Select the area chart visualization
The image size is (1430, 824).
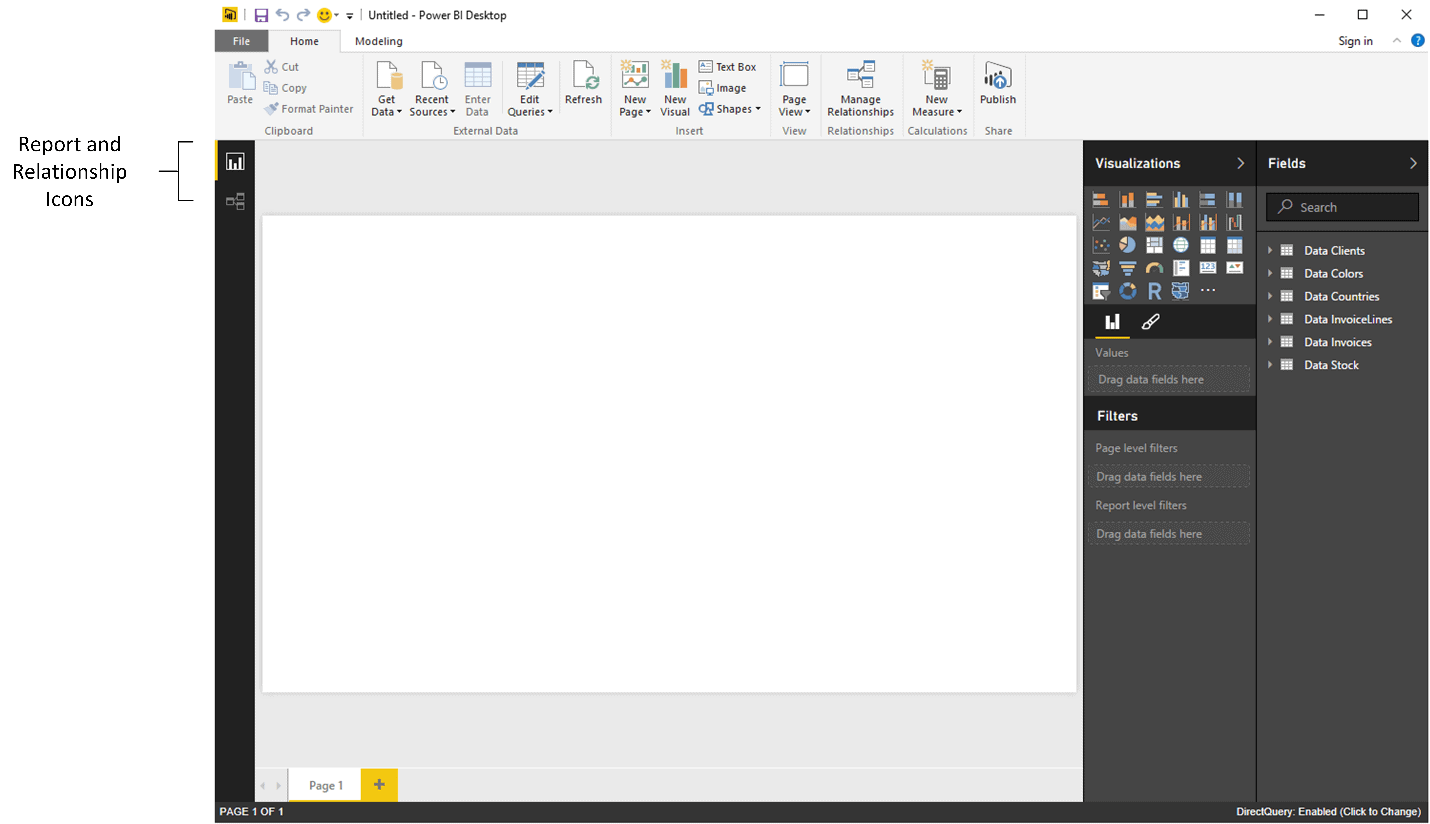tap(1128, 222)
